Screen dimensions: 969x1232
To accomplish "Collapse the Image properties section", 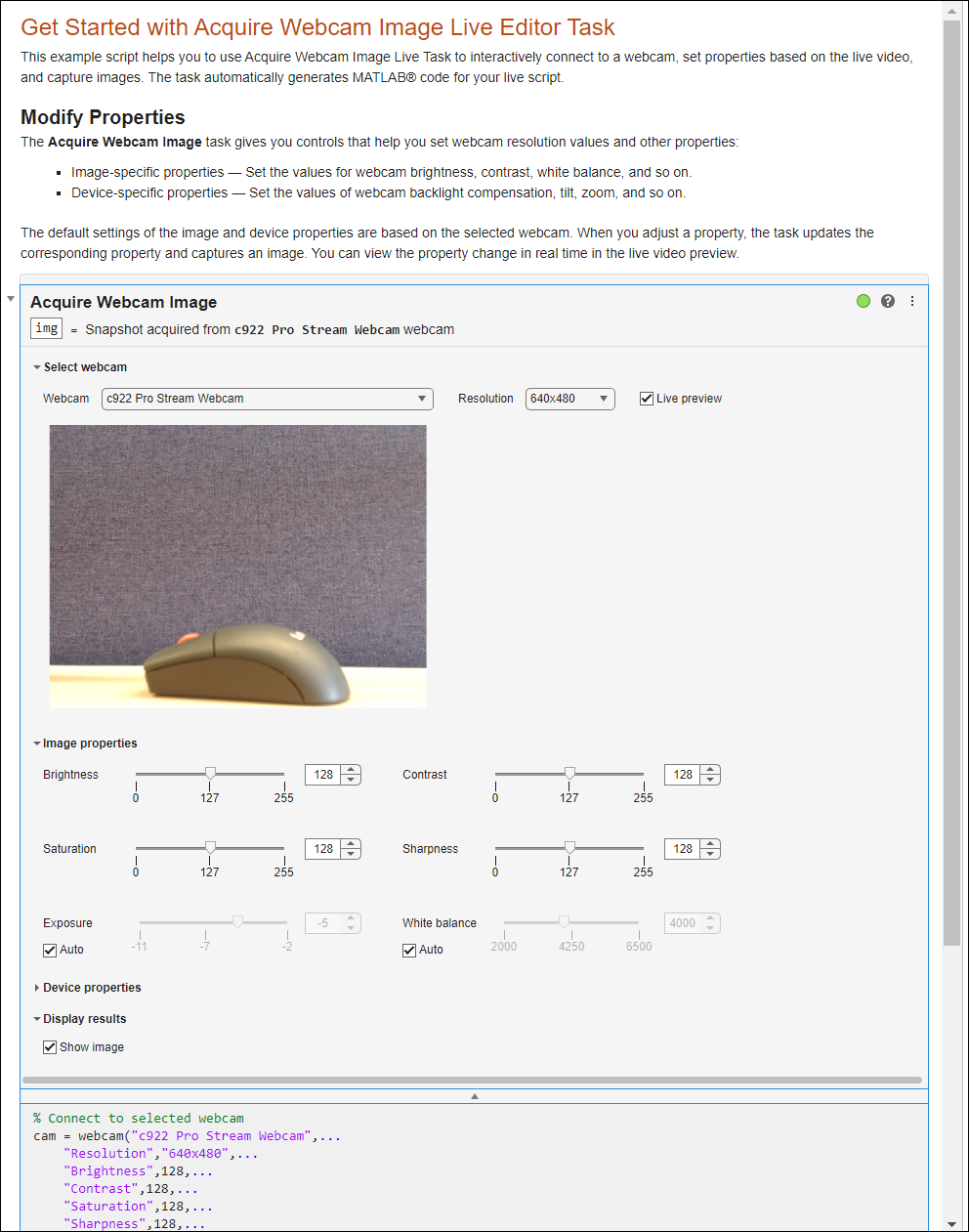I will point(37,743).
